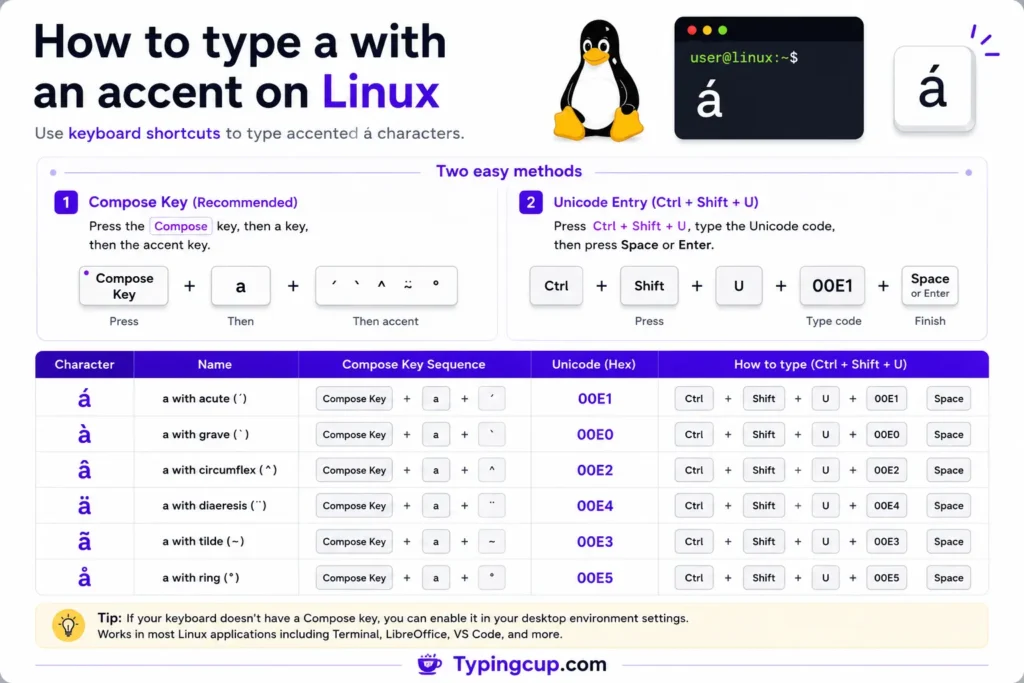Click the 'Two easy methods' title
Viewport: 1024px width, 683px height.
click(x=509, y=171)
